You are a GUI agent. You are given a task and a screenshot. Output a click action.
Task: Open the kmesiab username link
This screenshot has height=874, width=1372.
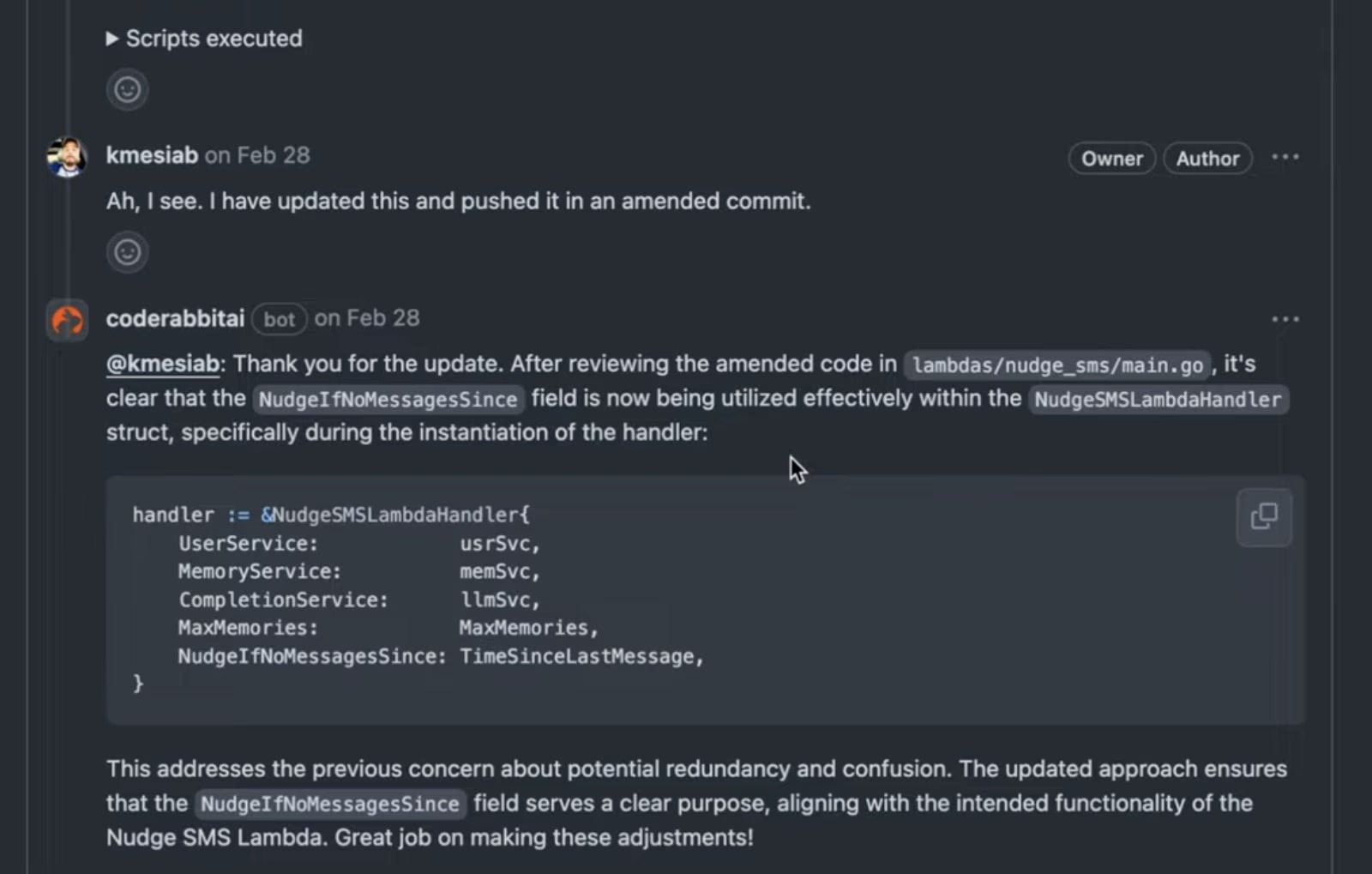pyautogui.click(x=152, y=155)
